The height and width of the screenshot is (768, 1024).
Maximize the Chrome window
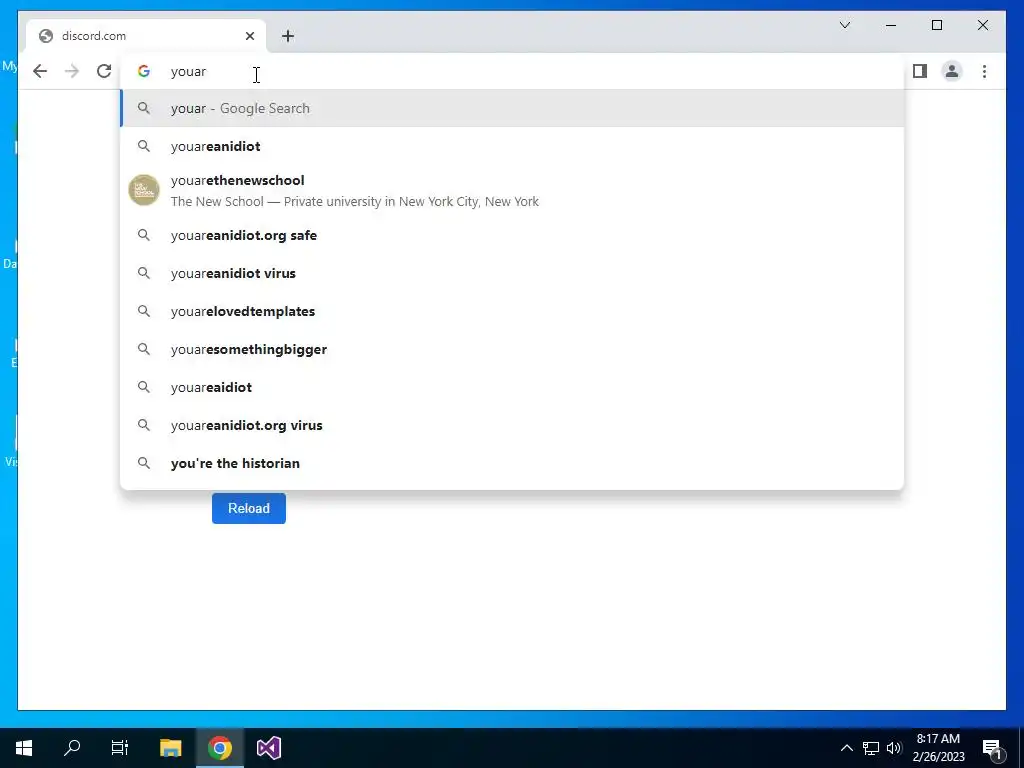[x=936, y=25]
